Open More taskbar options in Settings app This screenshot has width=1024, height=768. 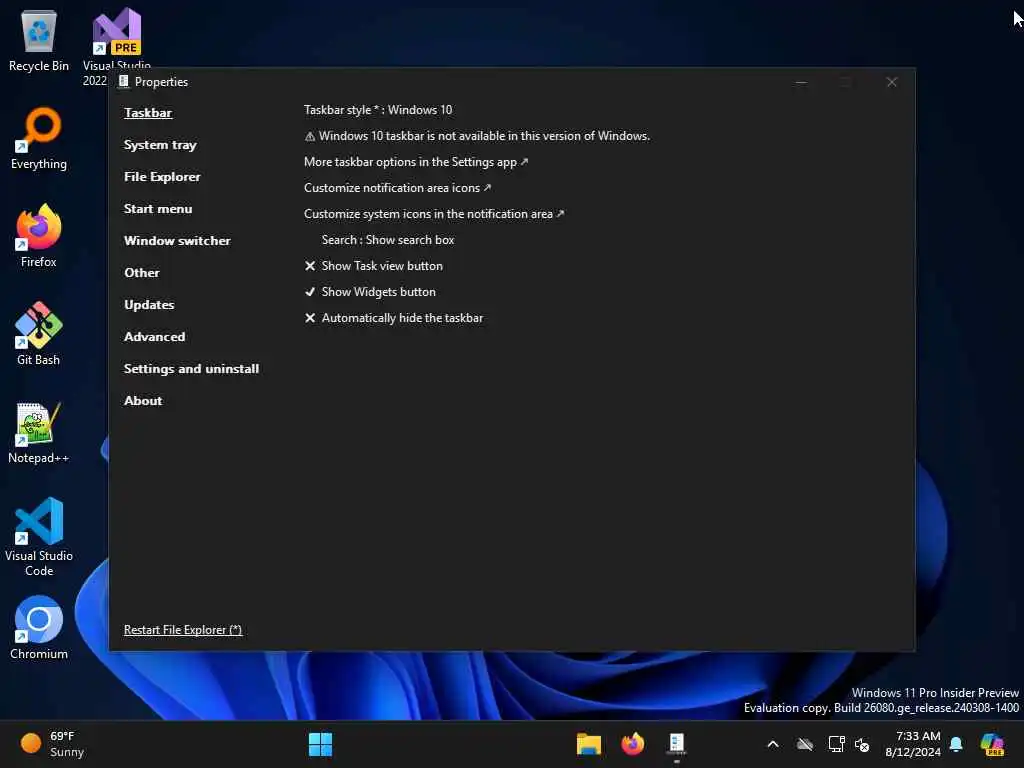point(416,162)
